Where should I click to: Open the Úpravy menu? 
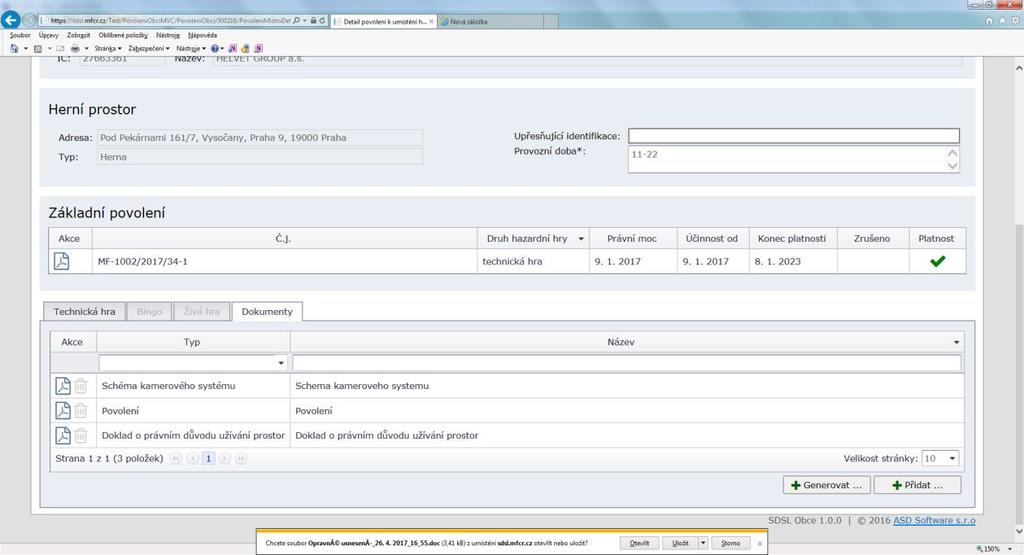point(48,35)
